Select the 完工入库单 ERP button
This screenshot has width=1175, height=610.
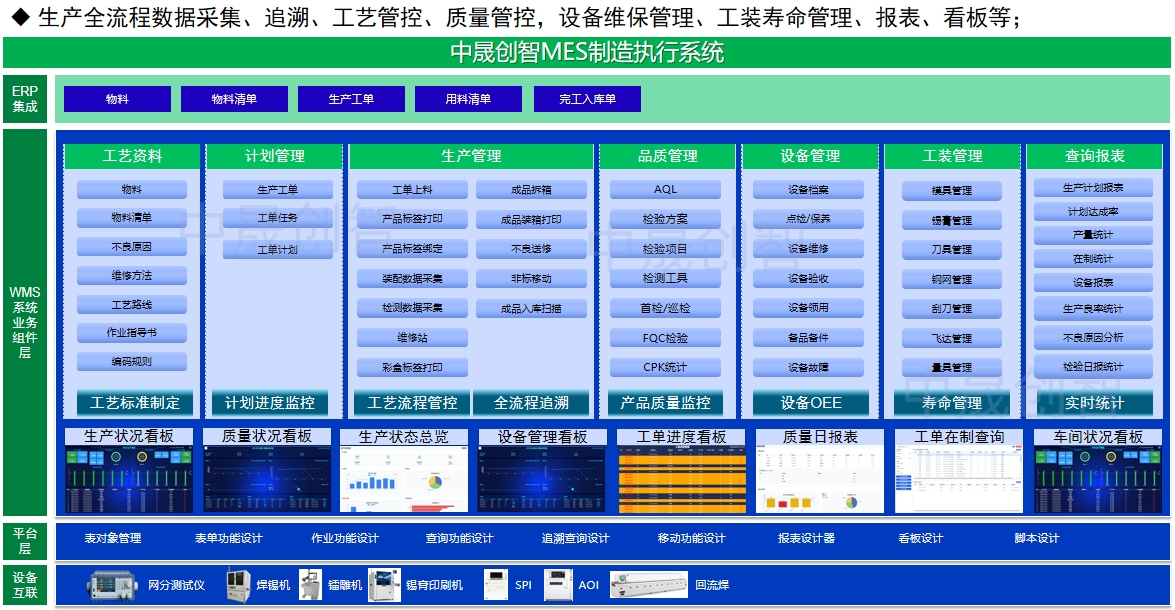[x=587, y=99]
